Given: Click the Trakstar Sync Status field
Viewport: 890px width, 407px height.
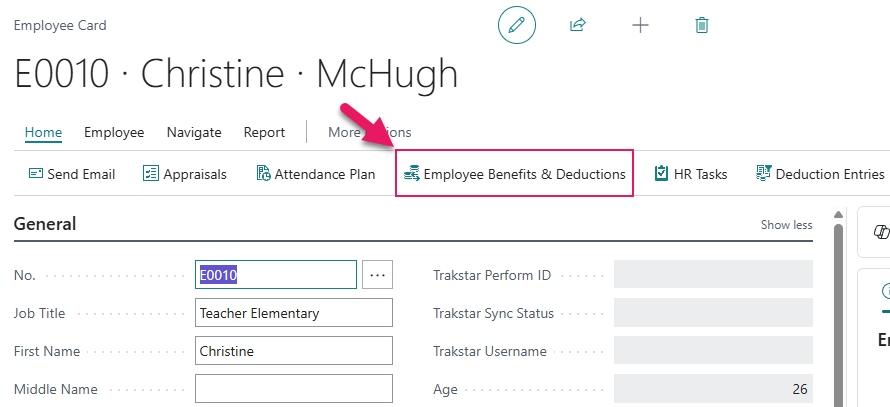Looking at the screenshot, I should [x=713, y=313].
